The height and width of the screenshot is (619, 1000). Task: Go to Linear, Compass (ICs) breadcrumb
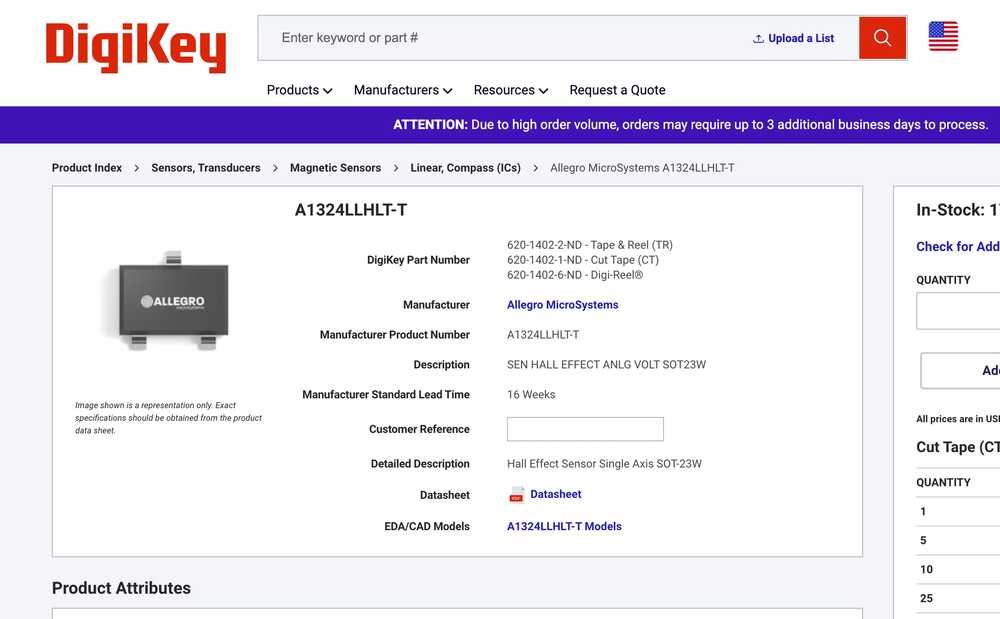(x=466, y=168)
